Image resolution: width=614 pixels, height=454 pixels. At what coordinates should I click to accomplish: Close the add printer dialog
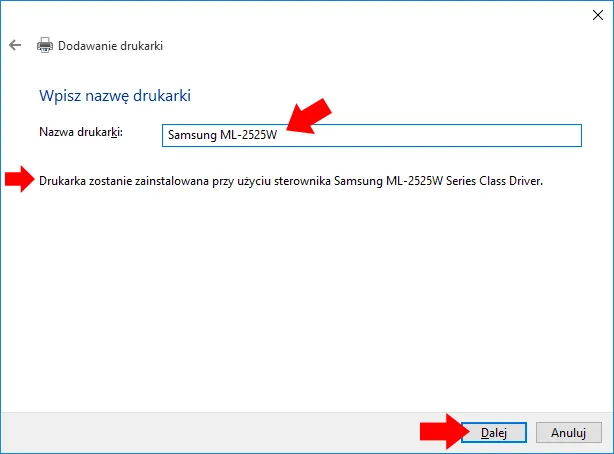pyautogui.click(x=598, y=15)
